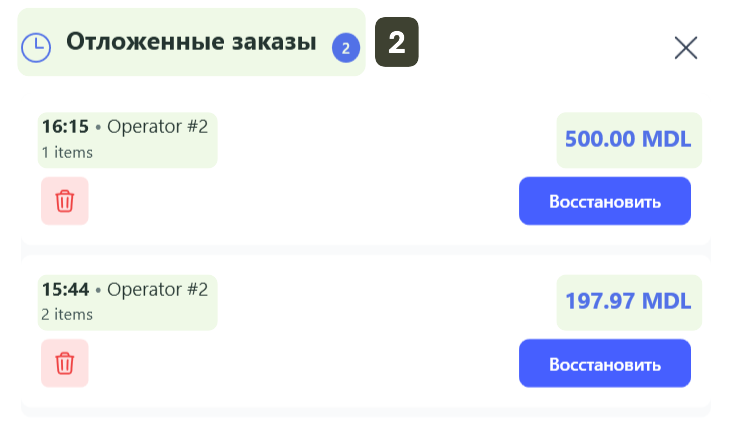The width and height of the screenshot is (731, 441).
Task: Click the 197.97 MDL total
Action: [x=628, y=301]
